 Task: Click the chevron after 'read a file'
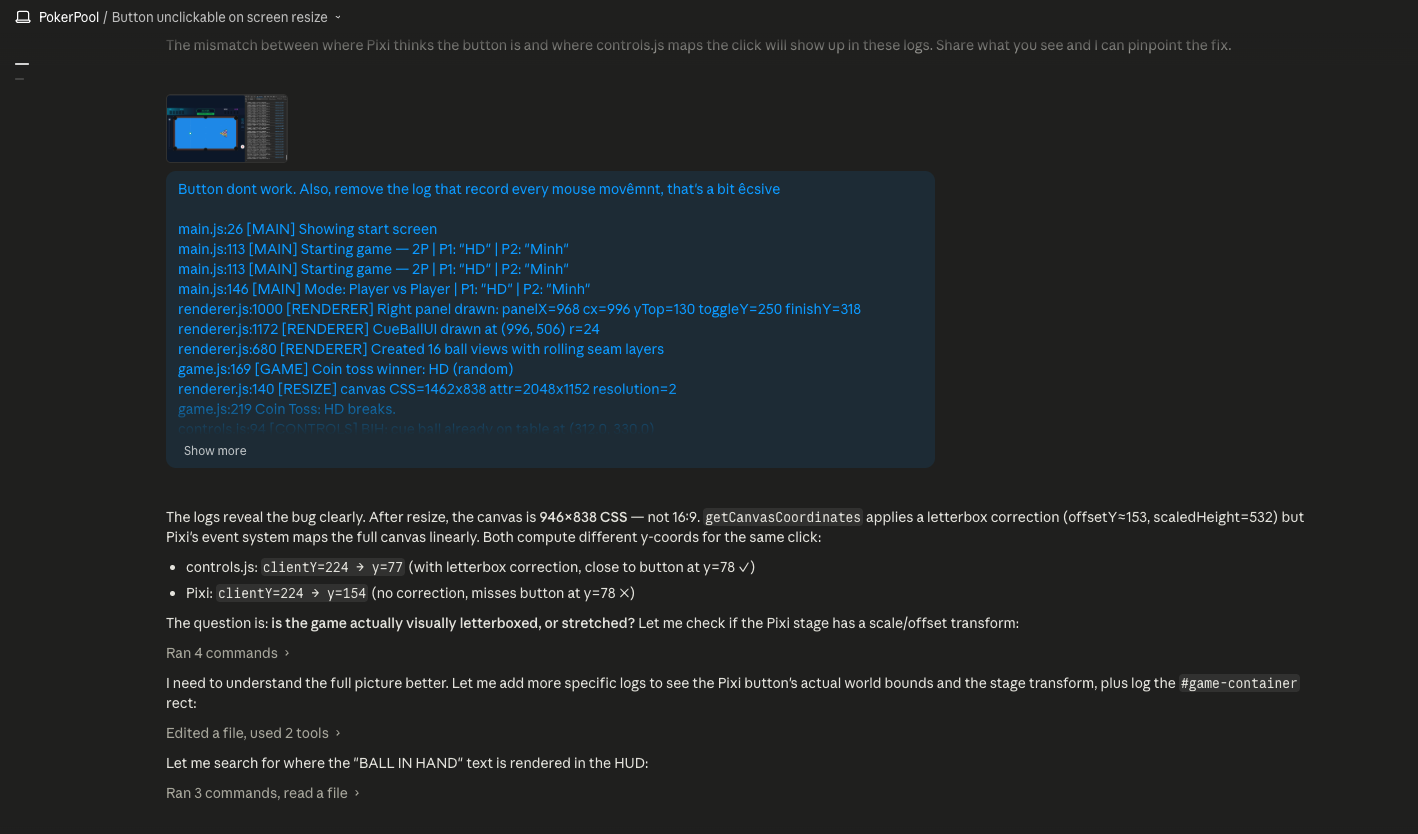tap(357, 793)
